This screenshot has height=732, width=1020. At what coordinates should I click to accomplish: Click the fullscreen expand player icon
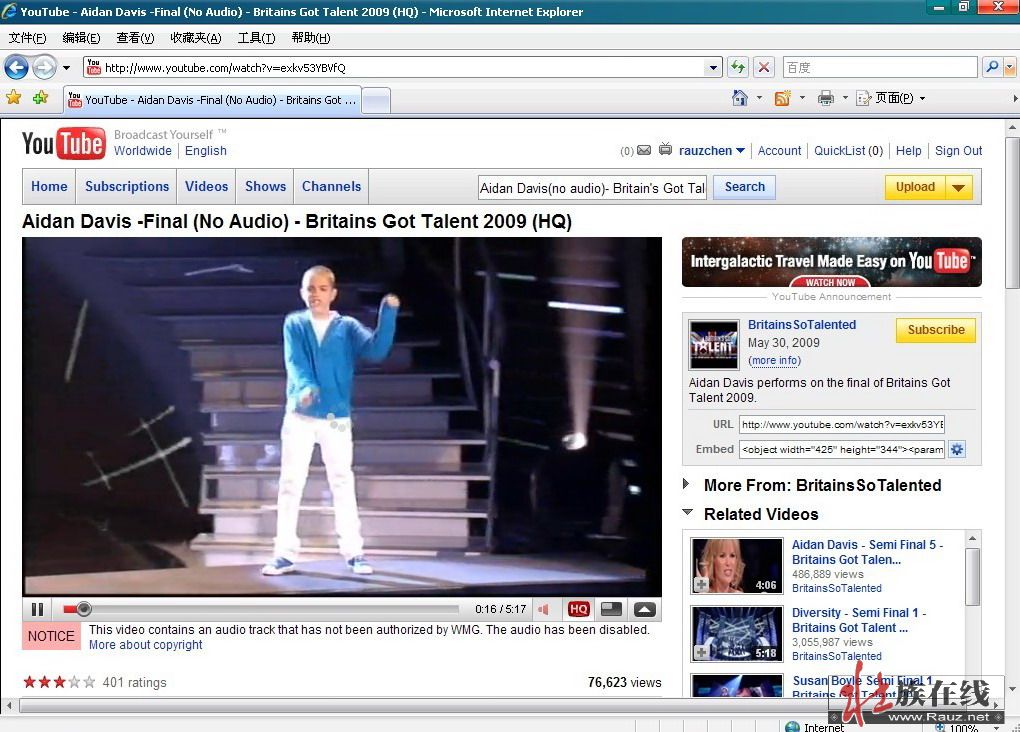[x=645, y=609]
